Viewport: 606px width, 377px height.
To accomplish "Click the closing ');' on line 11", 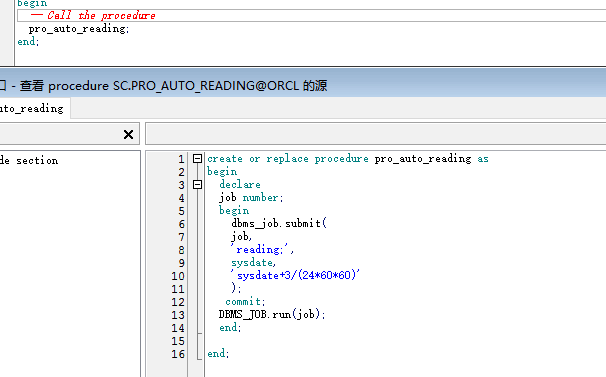I will point(236,288).
